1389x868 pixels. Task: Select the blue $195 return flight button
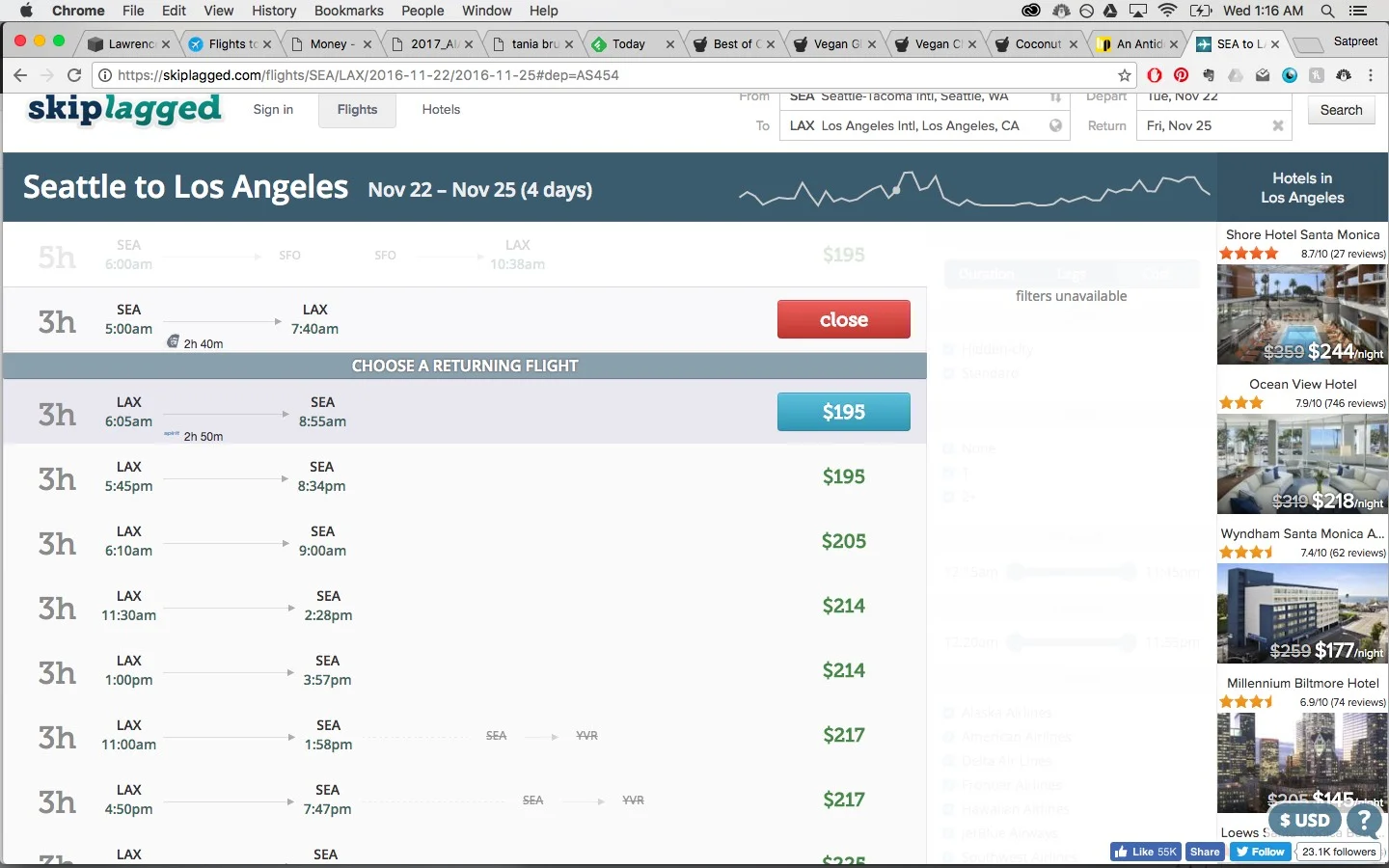[x=844, y=412]
